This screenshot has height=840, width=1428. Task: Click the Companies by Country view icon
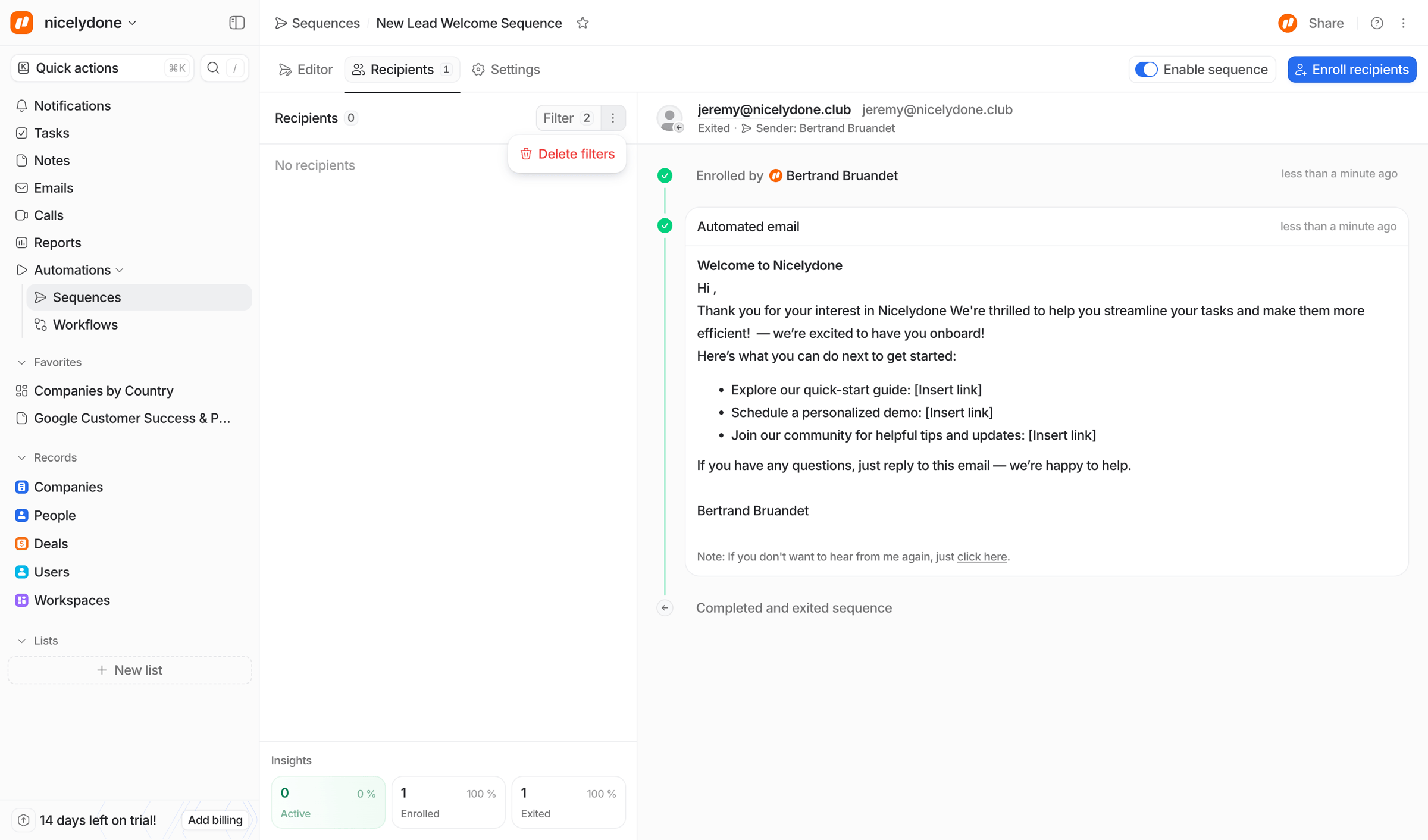22,390
